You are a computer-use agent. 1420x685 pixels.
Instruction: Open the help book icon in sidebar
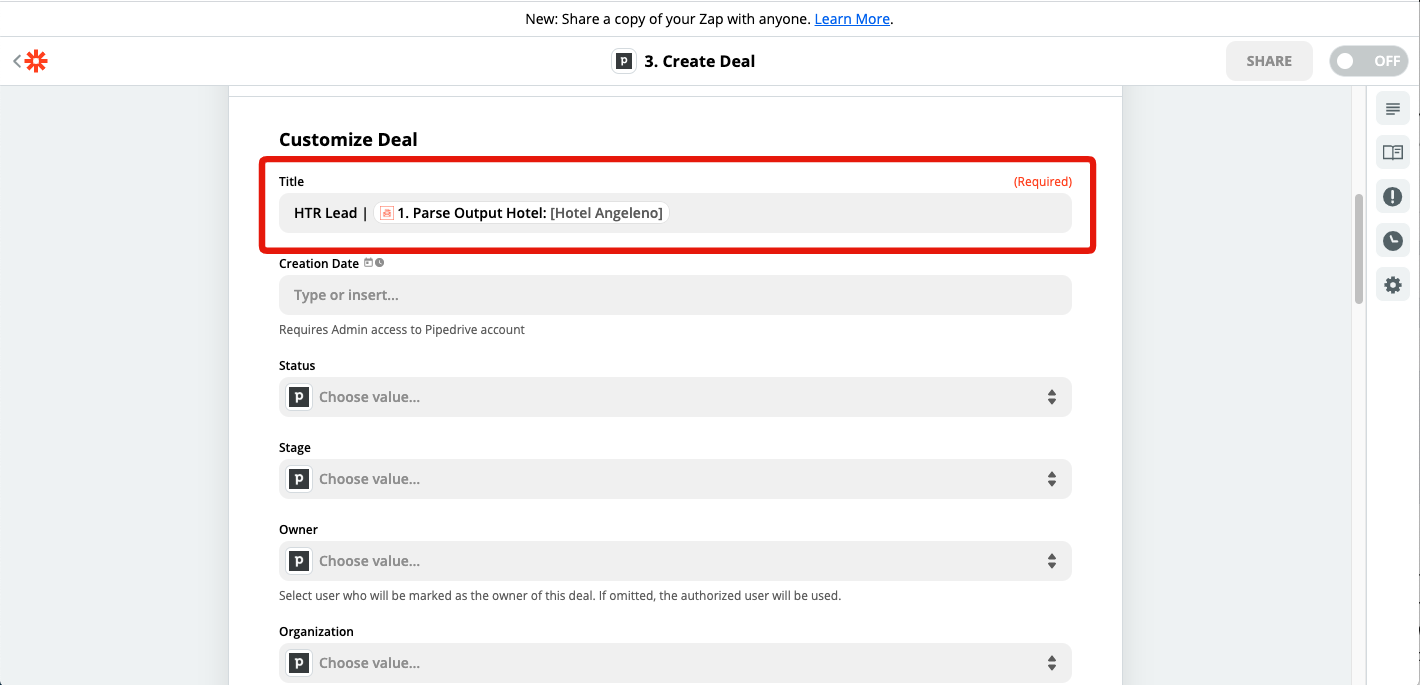[1392, 152]
